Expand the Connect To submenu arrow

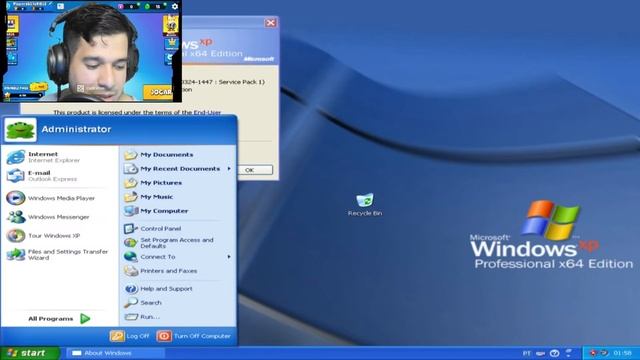229,257
